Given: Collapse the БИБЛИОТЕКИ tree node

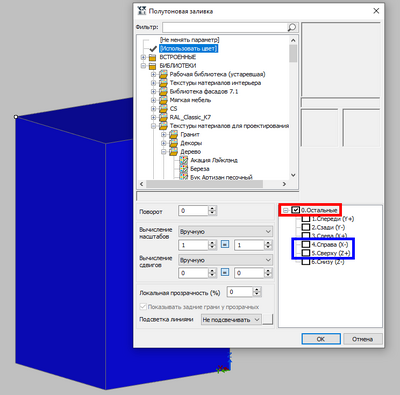Looking at the screenshot, I should [x=143, y=66].
